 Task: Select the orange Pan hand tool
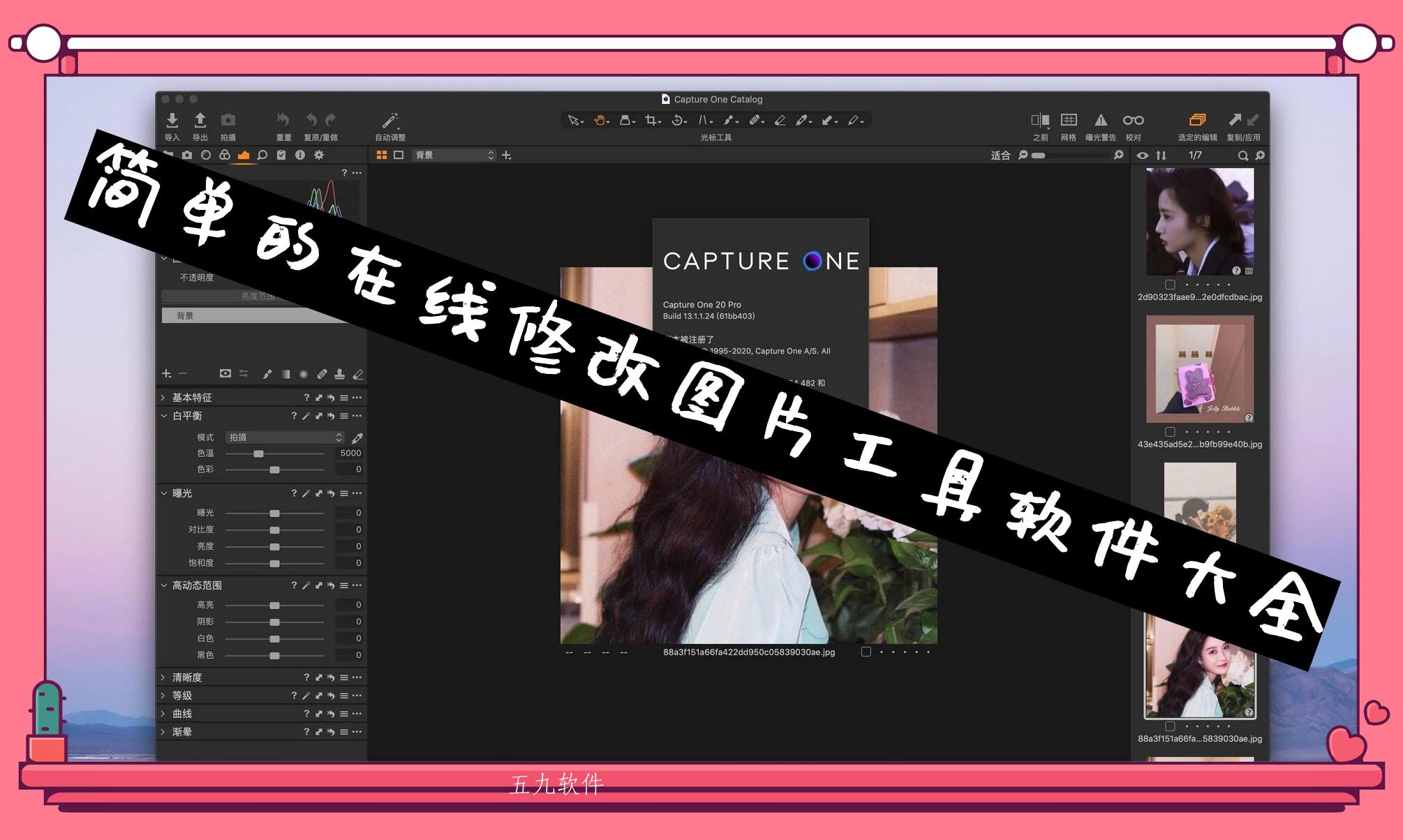(x=600, y=120)
